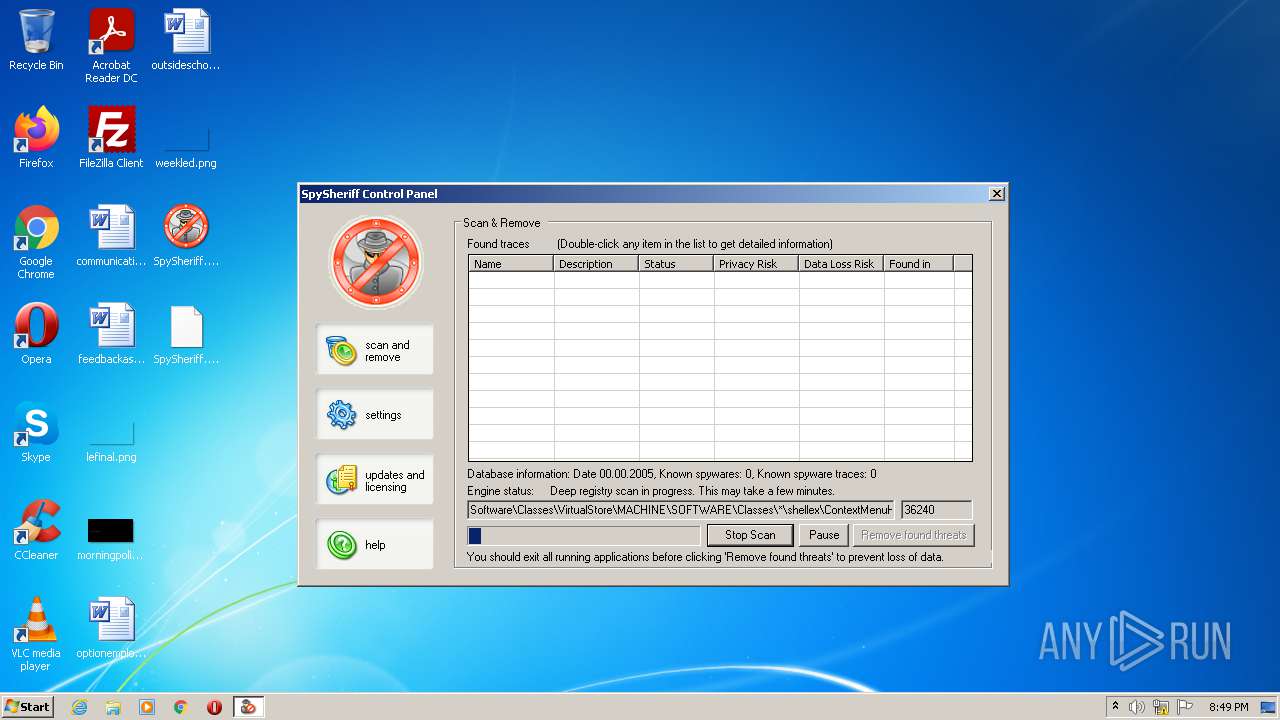The image size is (1280, 720).
Task: Select the blank SpySheriff file icon
Action: click(x=186, y=334)
